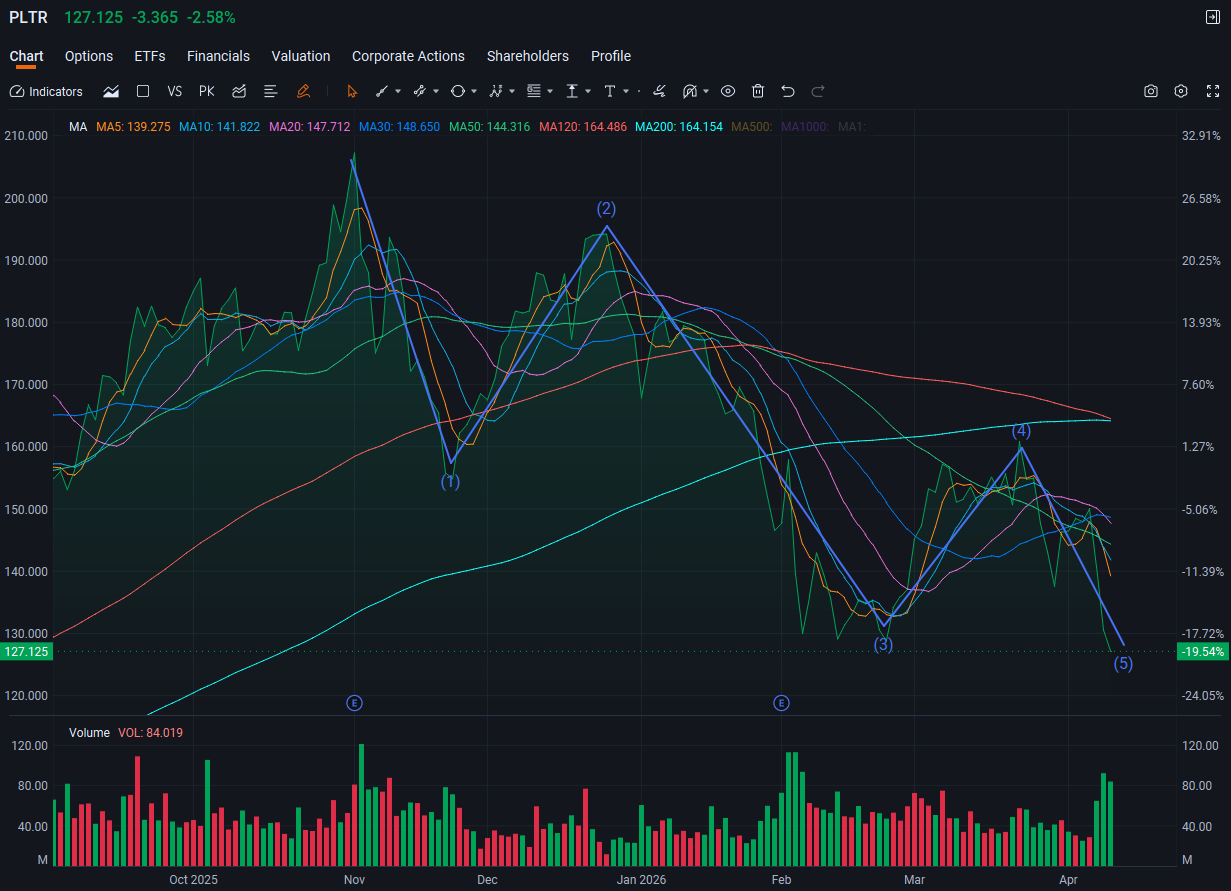The width and height of the screenshot is (1231, 891).
Task: Click the PLTR ticker symbol
Action: pos(28,18)
